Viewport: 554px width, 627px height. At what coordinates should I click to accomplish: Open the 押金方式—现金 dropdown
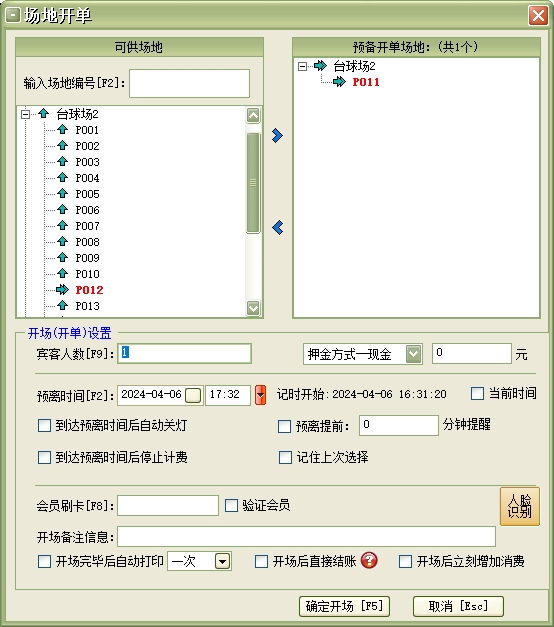coord(414,354)
